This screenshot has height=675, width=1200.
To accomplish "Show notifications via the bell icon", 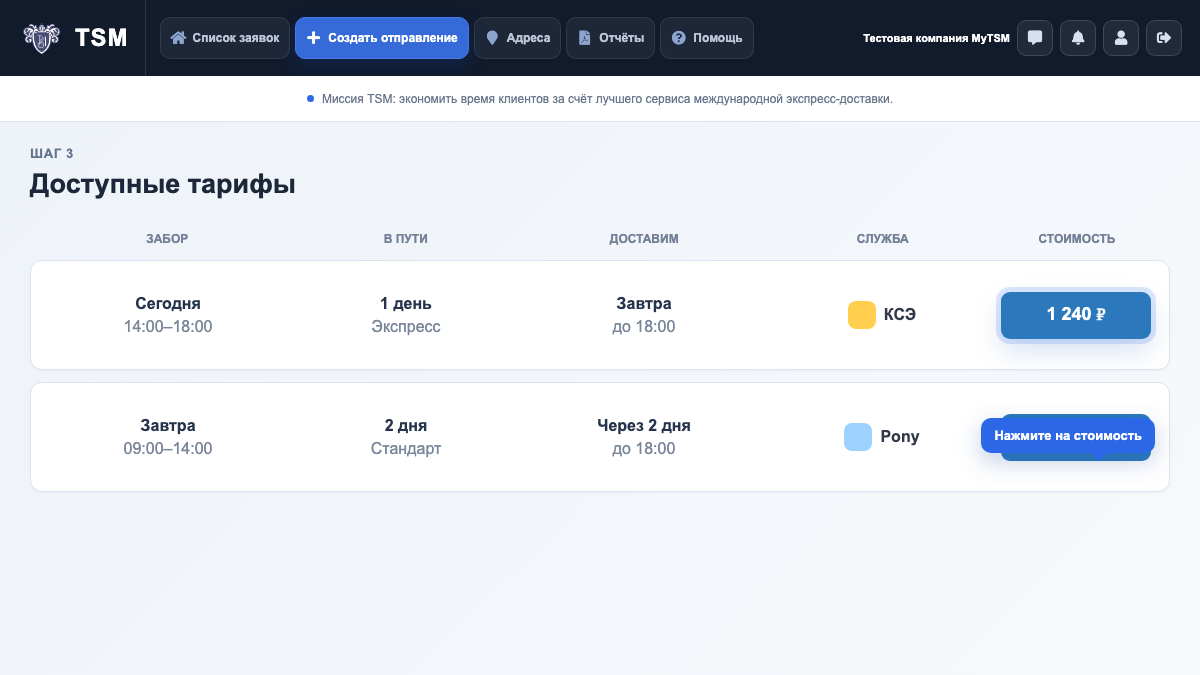I will [1078, 38].
